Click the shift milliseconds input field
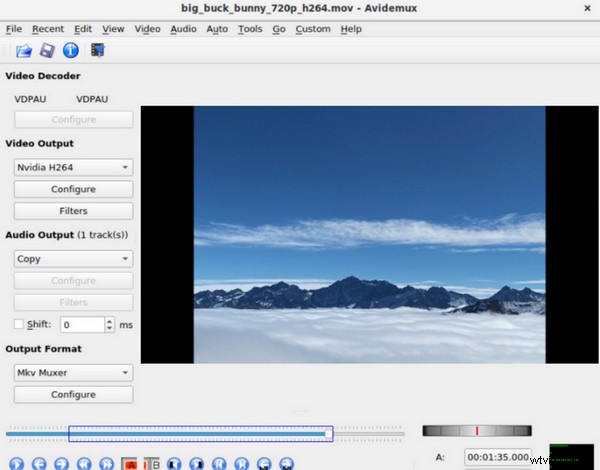The image size is (600, 470). click(83, 325)
